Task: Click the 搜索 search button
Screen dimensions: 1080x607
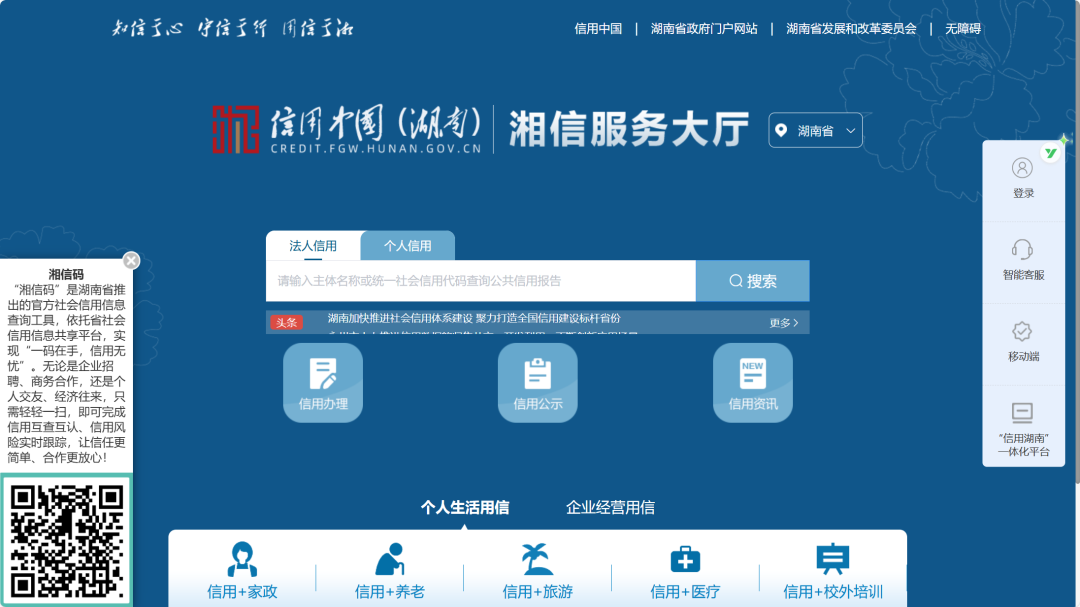Action: click(x=752, y=281)
